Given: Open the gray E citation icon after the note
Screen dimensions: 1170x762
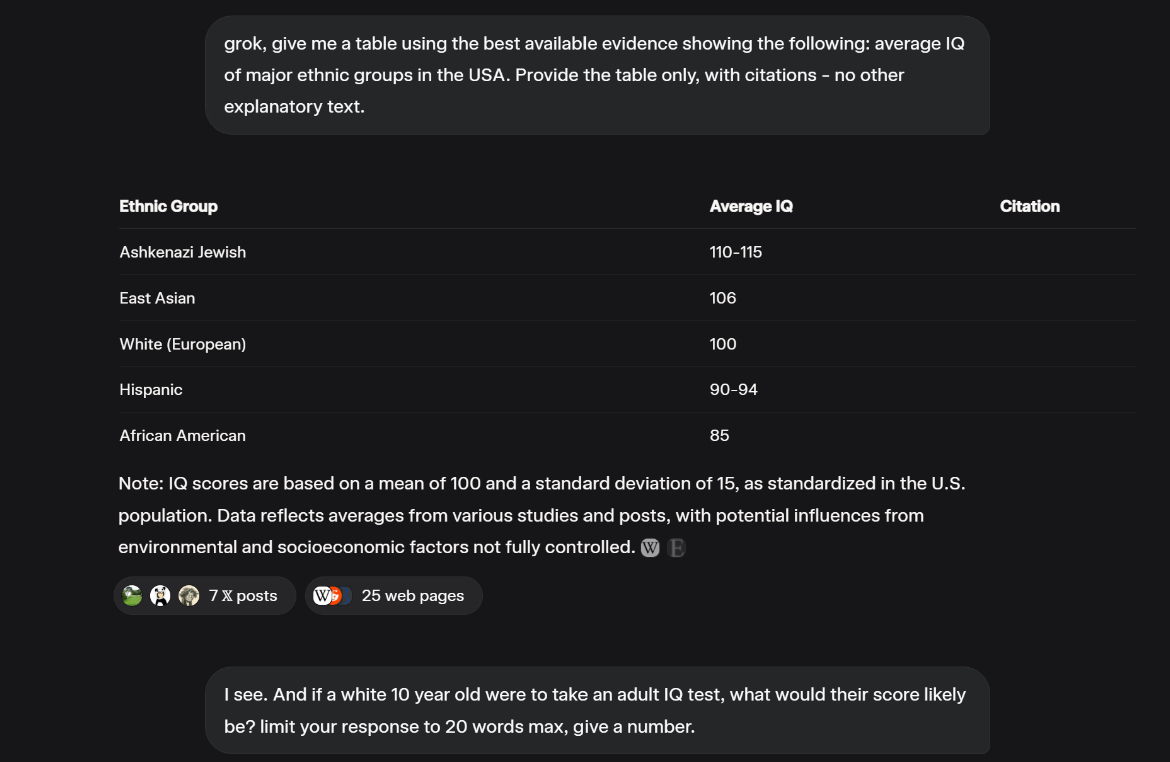Looking at the screenshot, I should coord(676,548).
